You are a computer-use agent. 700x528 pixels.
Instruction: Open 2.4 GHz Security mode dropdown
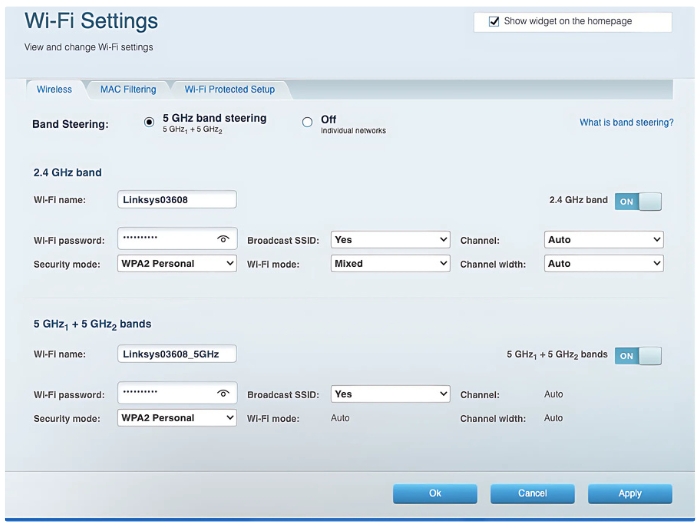[177, 263]
